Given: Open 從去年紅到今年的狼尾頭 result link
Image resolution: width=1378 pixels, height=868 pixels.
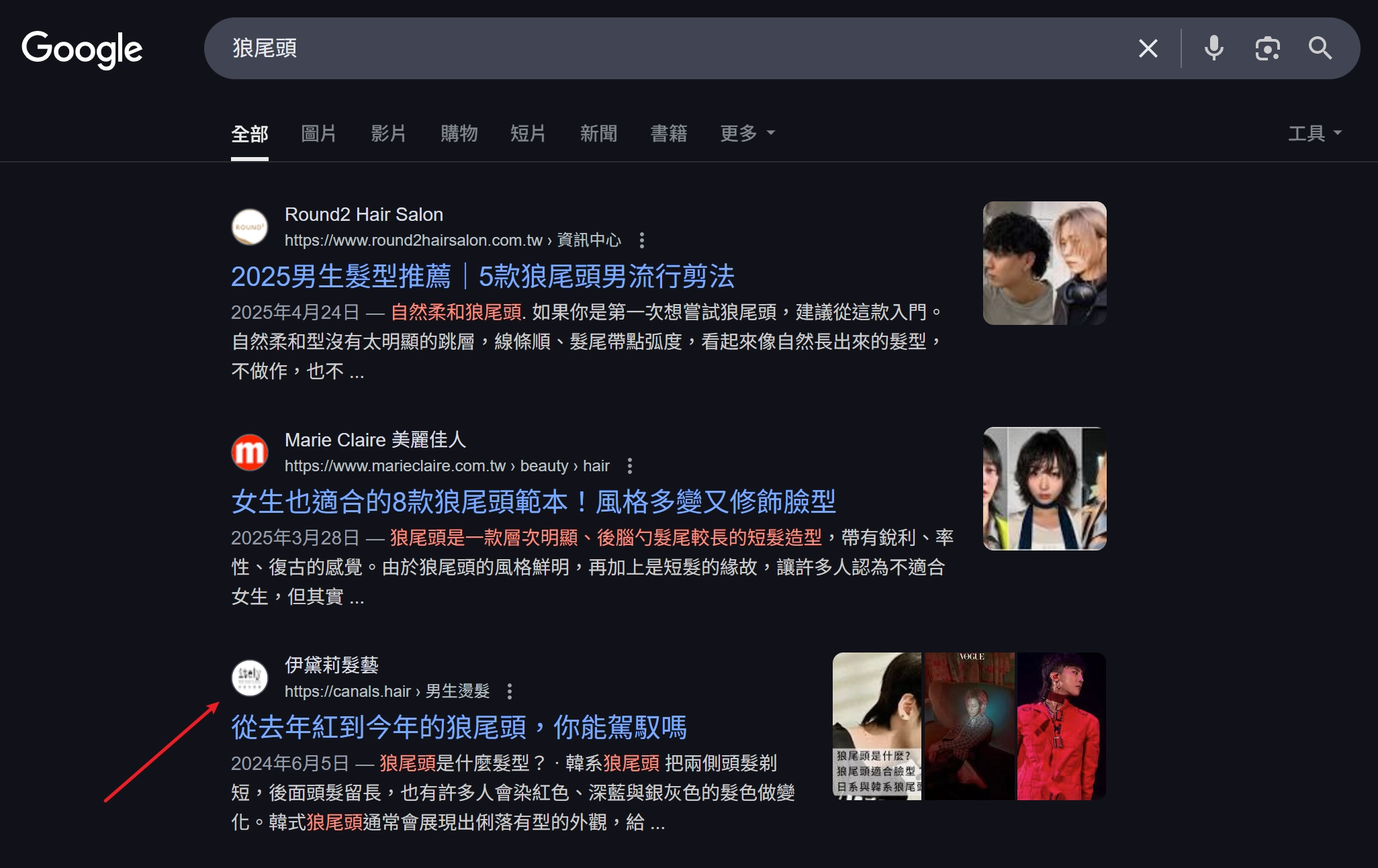Looking at the screenshot, I should pyautogui.click(x=459, y=728).
